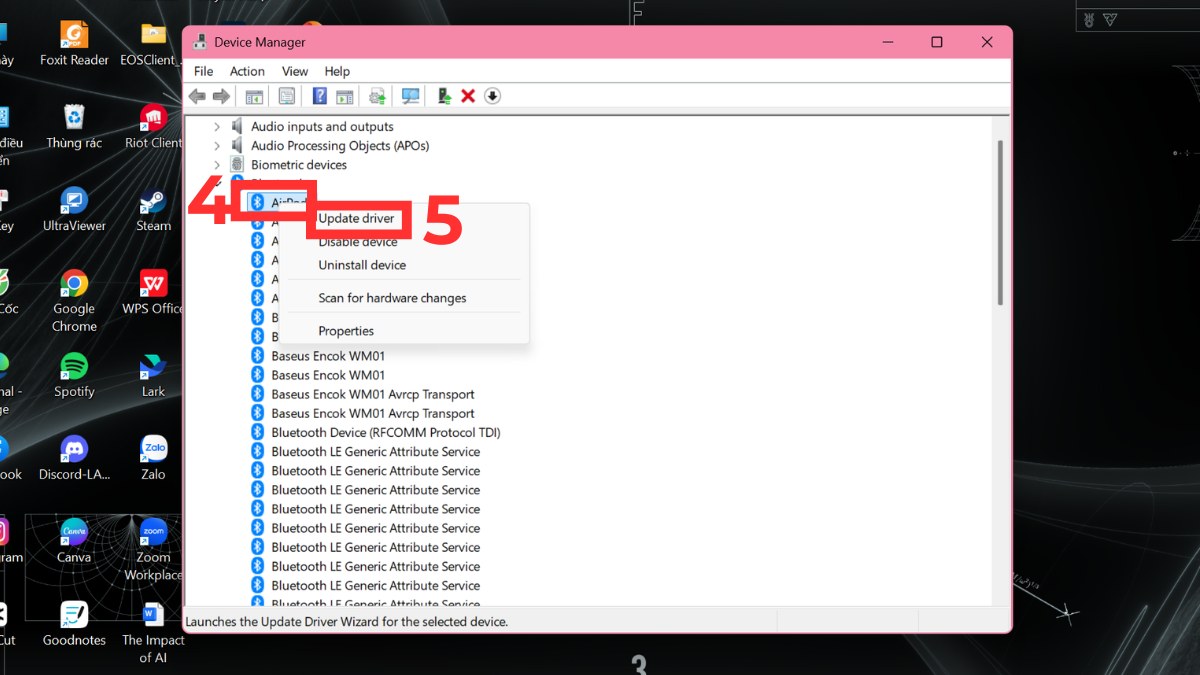Select the Thùng rác recycle bin icon
This screenshot has width=1200, height=675.
click(74, 126)
